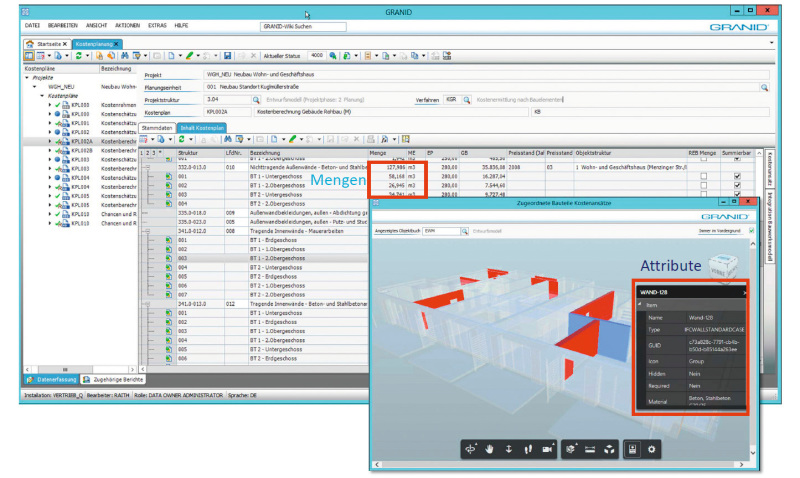Screen dimensions: 800x478
Task: Collapse the Projekte tree node
Action: (x=28, y=78)
